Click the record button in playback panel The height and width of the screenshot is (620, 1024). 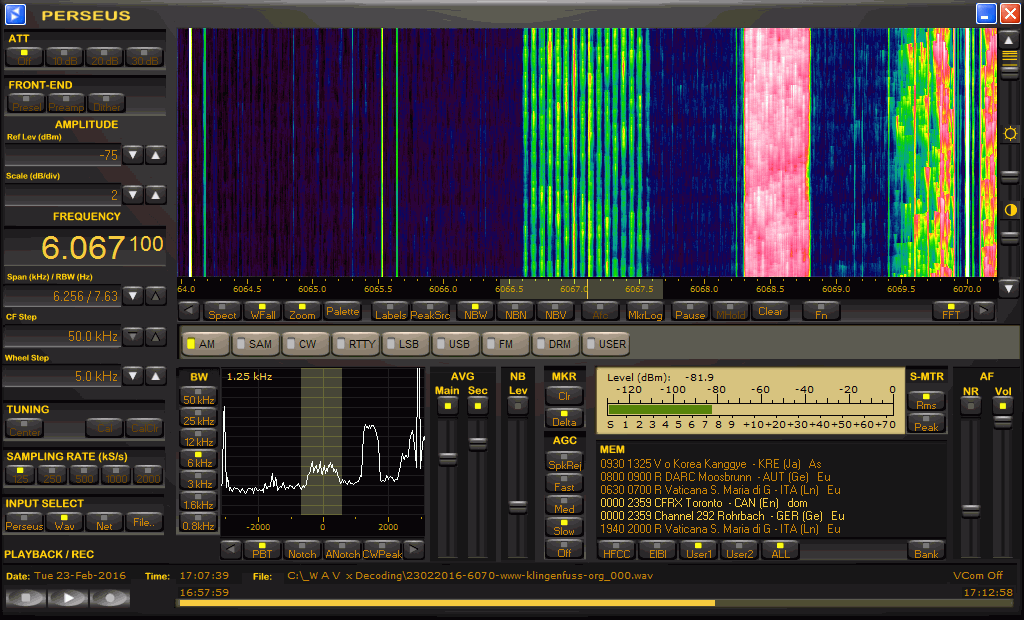tap(110, 598)
